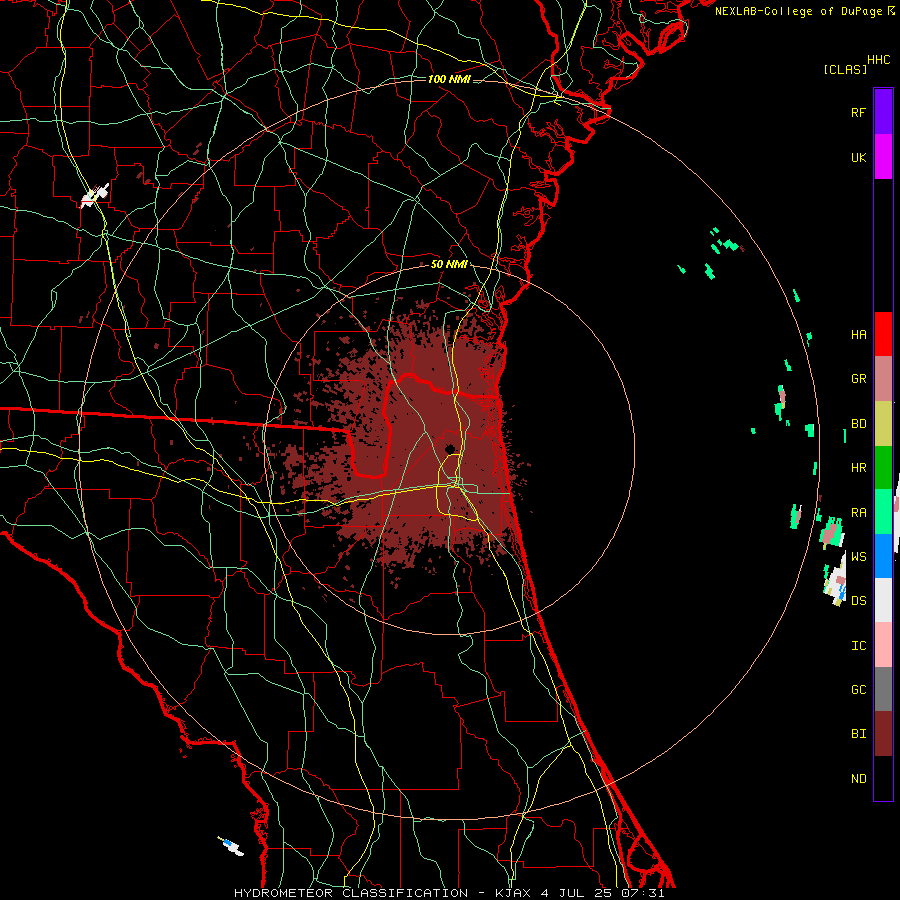This screenshot has width=900, height=900.
Task: Click the ND legend label
Action: coord(858,779)
